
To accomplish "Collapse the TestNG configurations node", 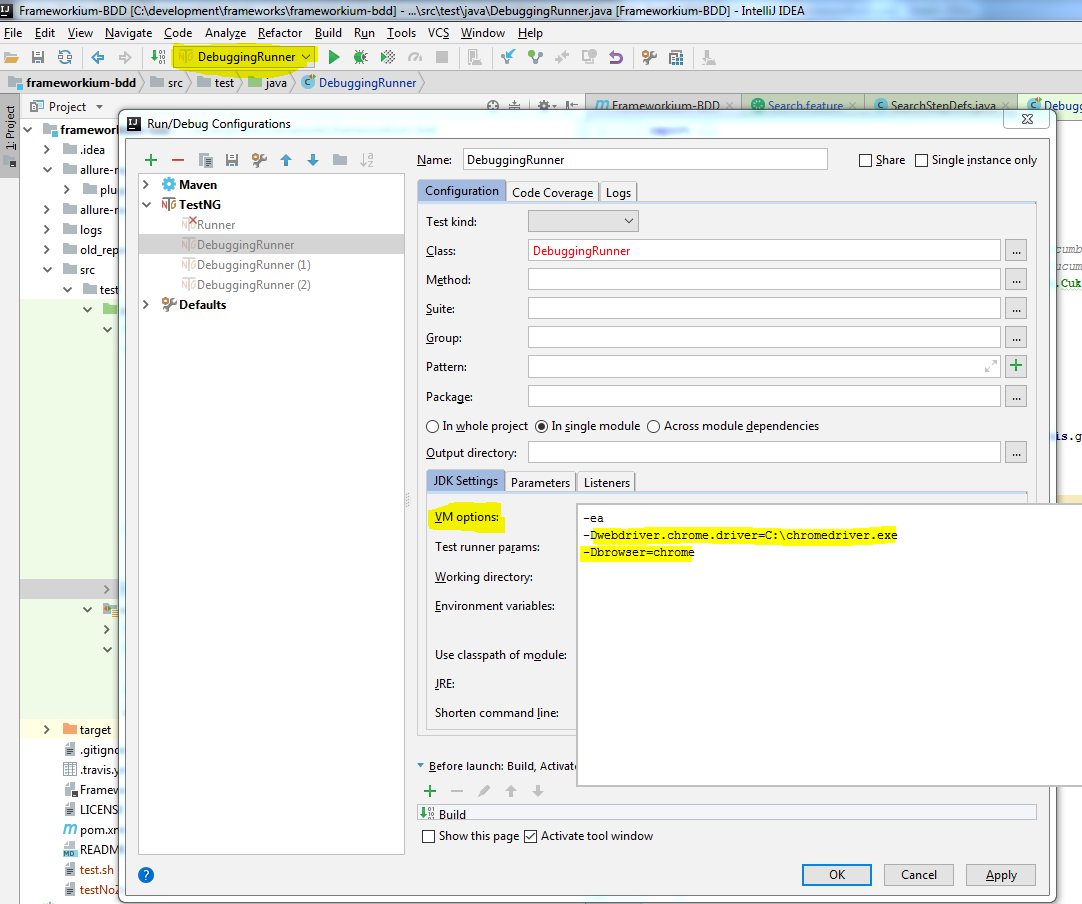I will point(146,205).
